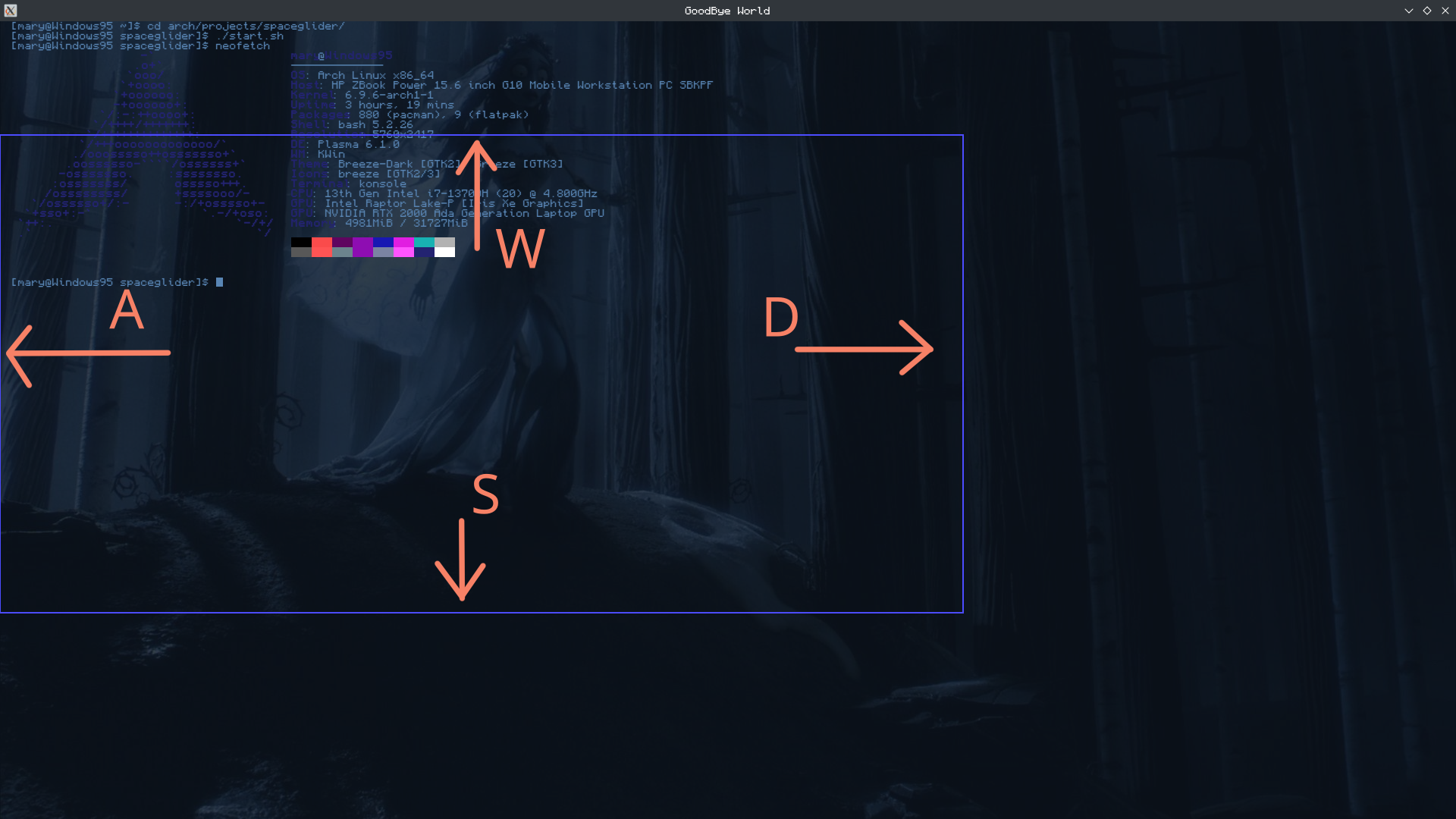
Task: Click 'breeze [GTK2/3]' icons text
Action: (389, 174)
